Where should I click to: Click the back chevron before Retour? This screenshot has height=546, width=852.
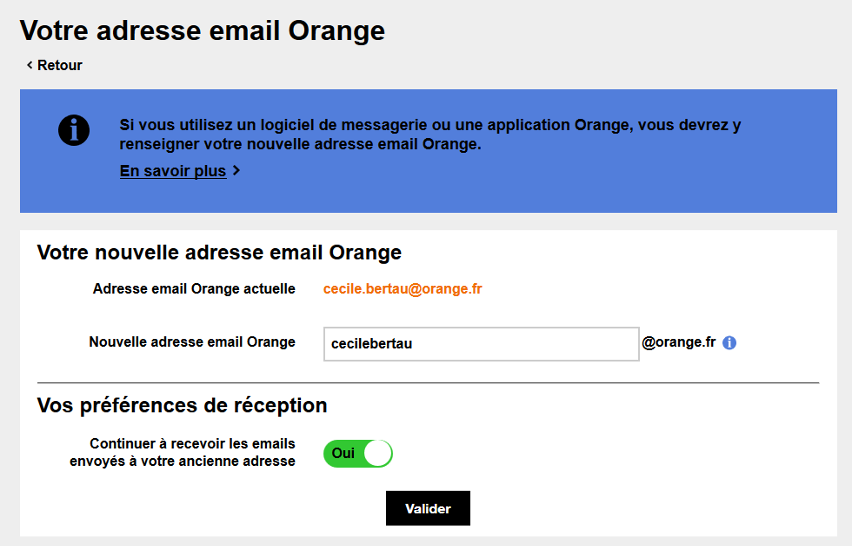(x=30, y=65)
